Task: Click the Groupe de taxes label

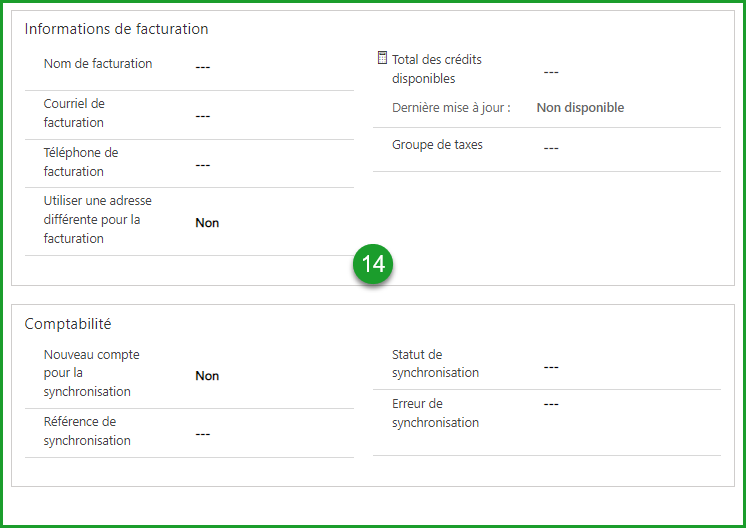Action: pos(437,145)
